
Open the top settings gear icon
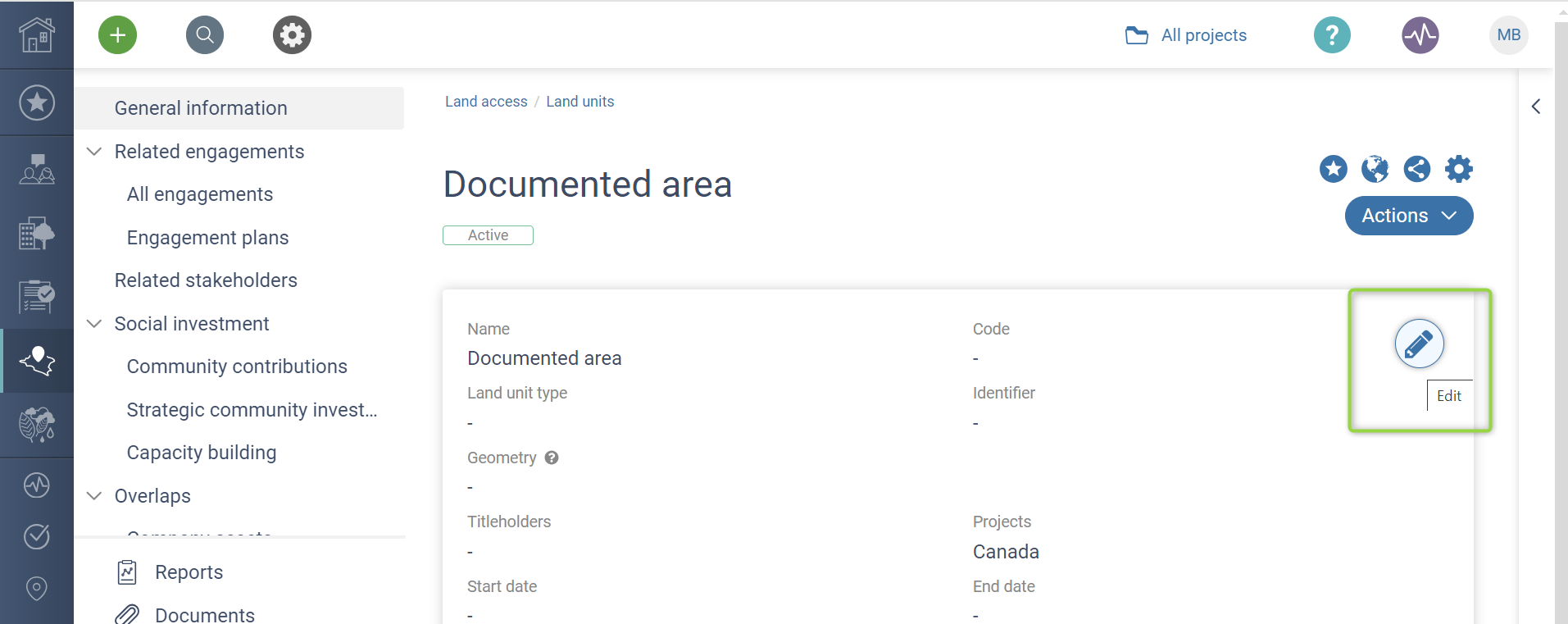(x=292, y=35)
